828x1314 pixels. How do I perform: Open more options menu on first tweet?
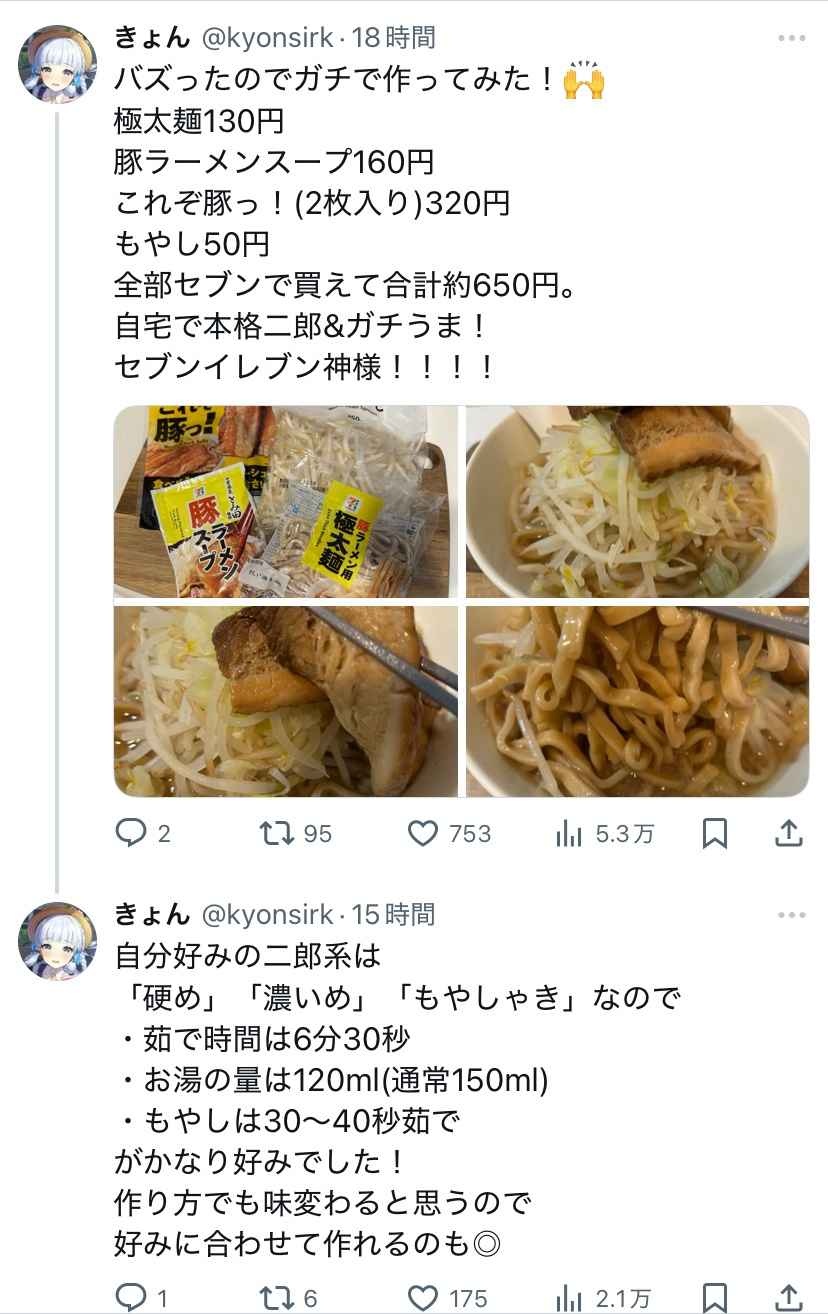click(x=791, y=38)
